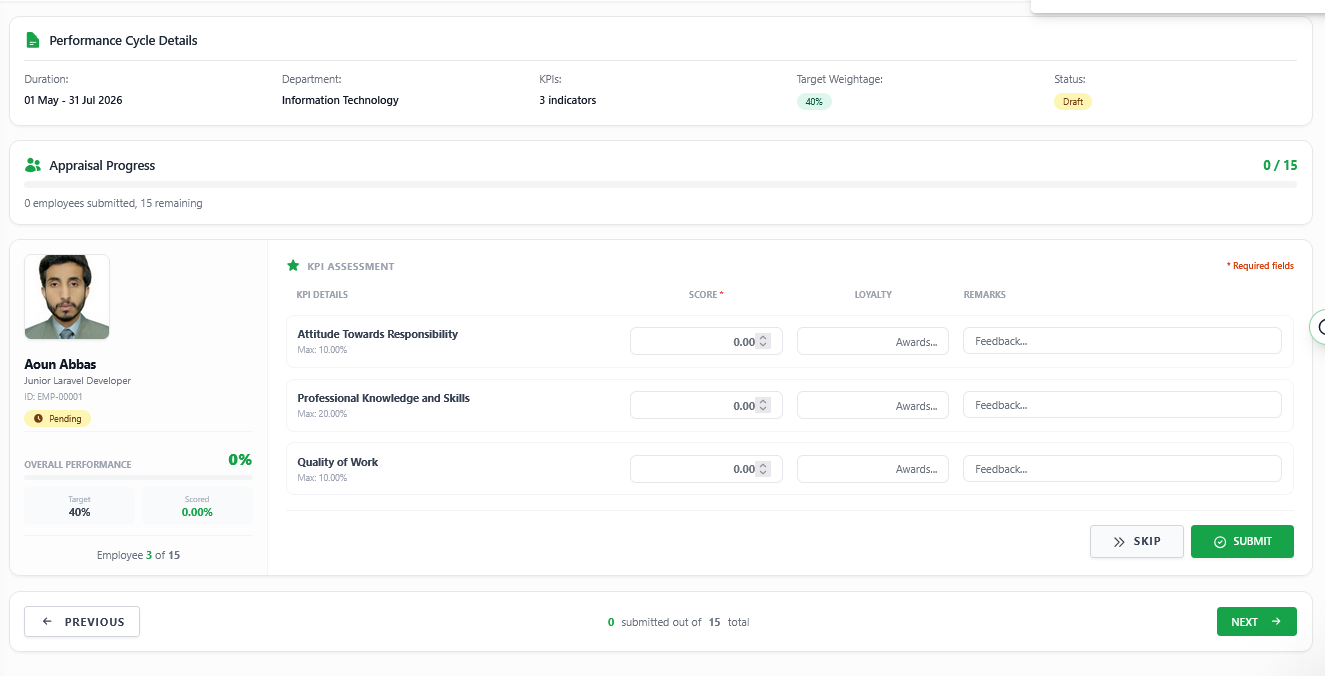
Task: Click the double-chevron icon on Skip button
Action: coord(1119,542)
